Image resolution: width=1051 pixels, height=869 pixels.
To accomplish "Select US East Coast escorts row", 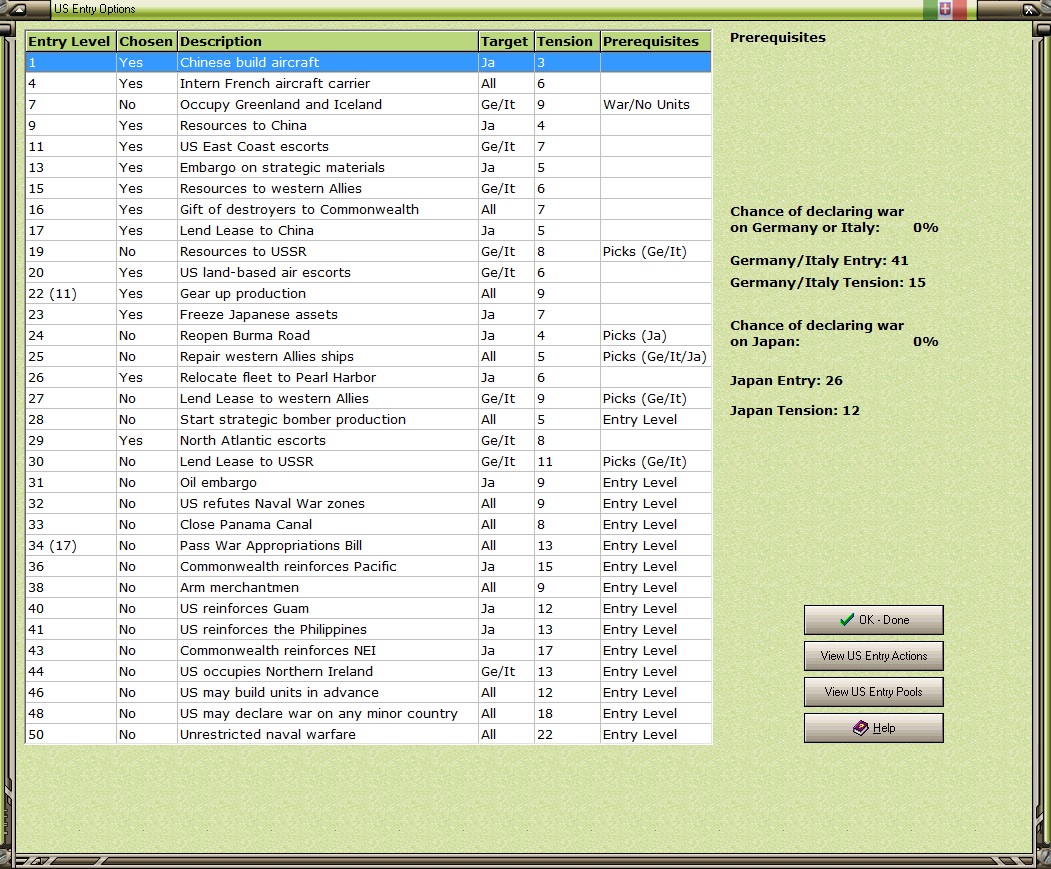I will pyautogui.click(x=368, y=146).
